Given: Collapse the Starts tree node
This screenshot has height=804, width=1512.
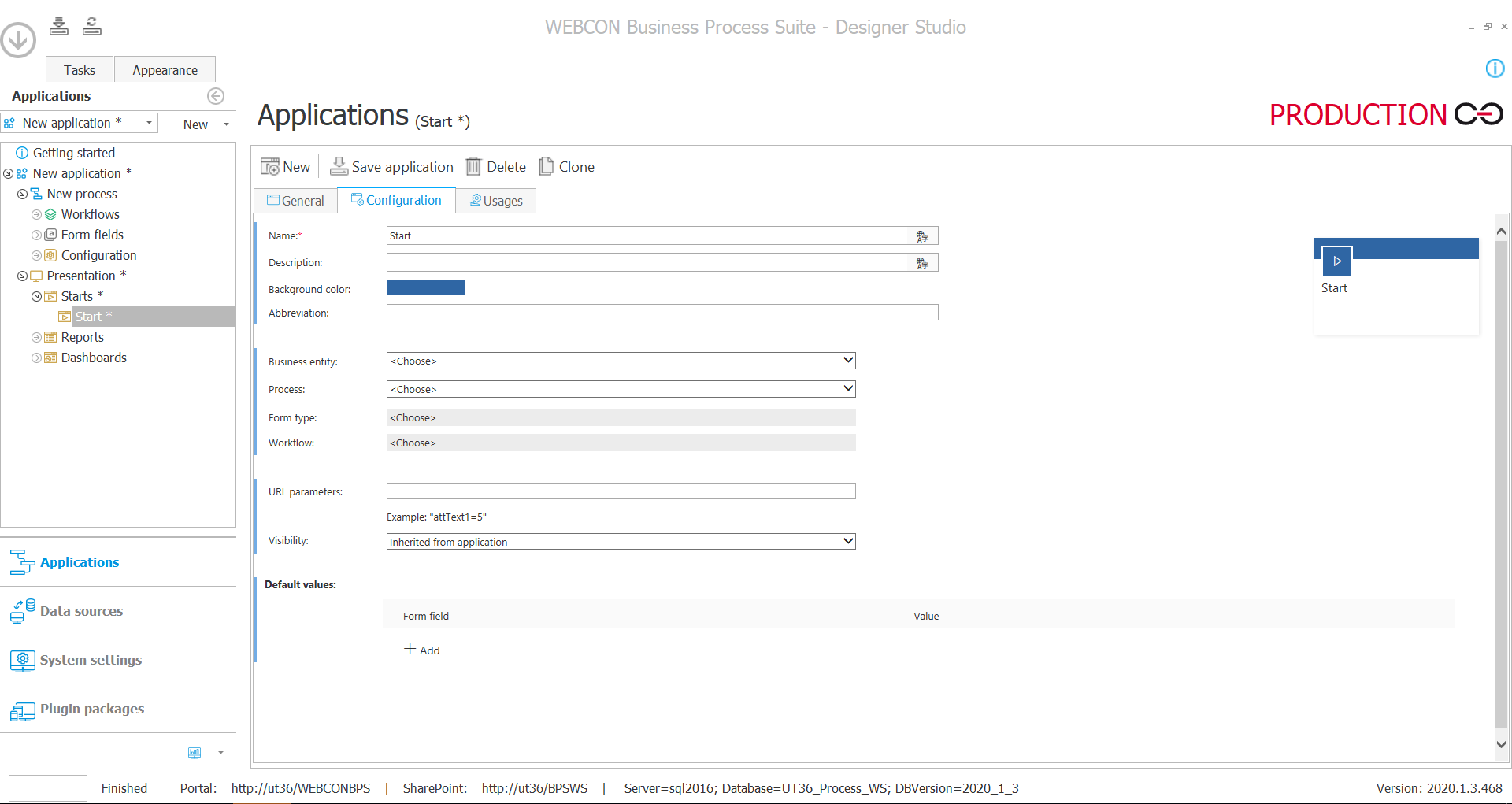Looking at the screenshot, I should pyautogui.click(x=36, y=296).
